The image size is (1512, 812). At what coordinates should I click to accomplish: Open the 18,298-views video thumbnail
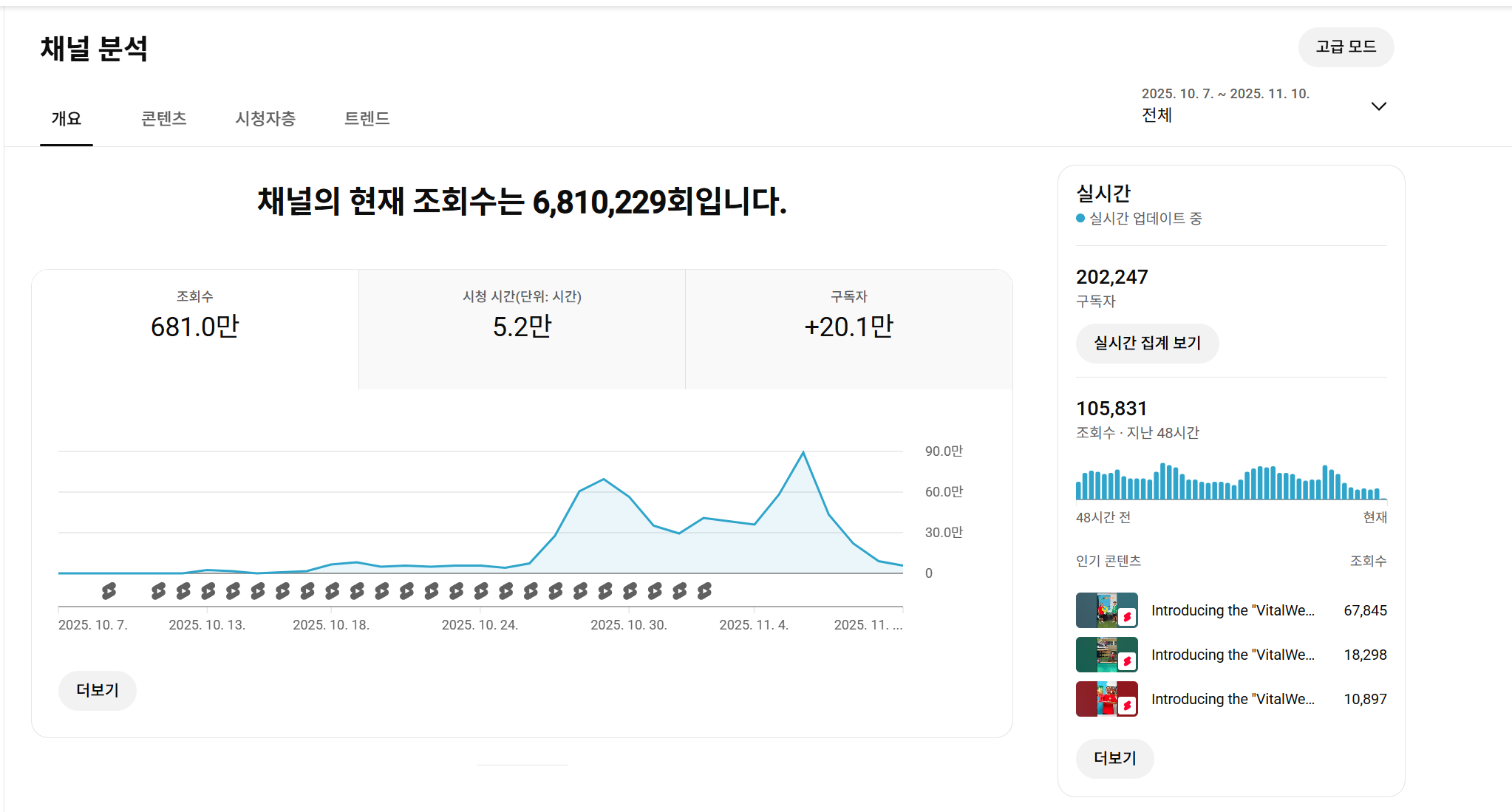(1106, 654)
